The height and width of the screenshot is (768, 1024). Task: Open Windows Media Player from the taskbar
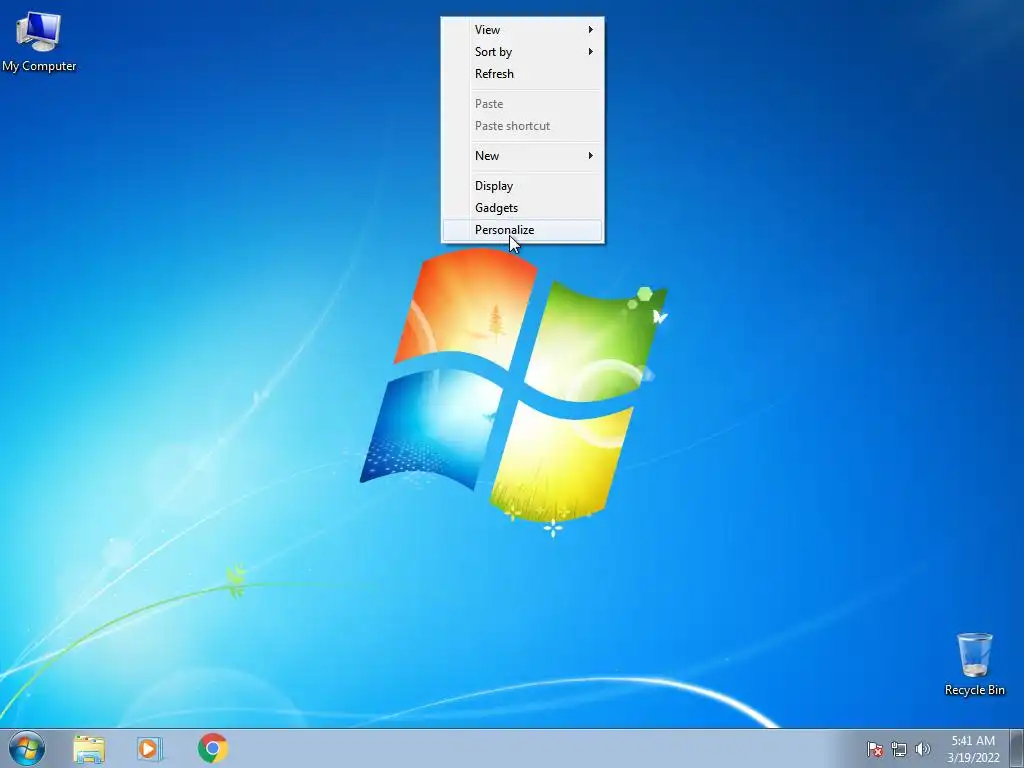pyautogui.click(x=150, y=748)
